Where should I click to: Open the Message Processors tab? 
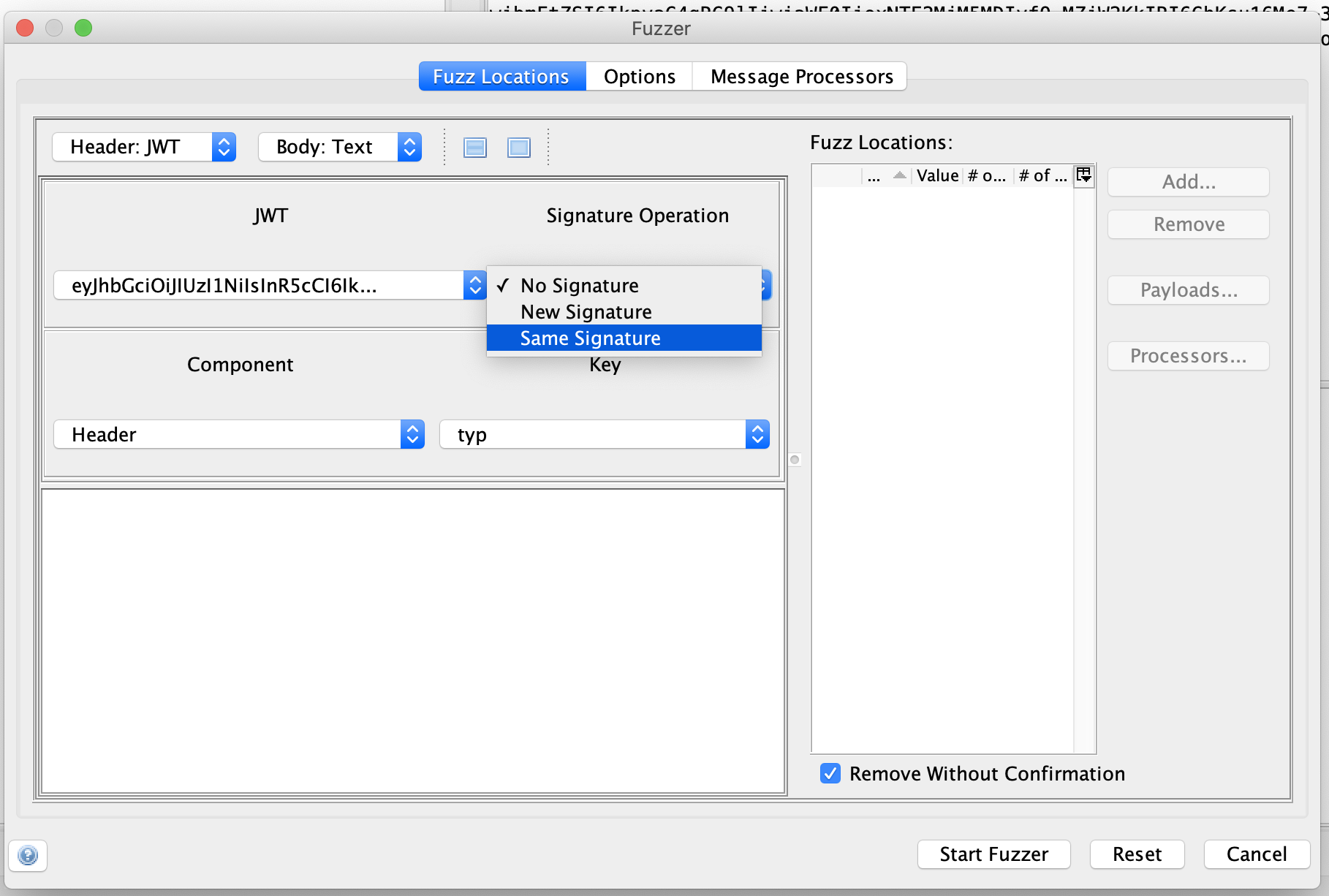coord(800,76)
